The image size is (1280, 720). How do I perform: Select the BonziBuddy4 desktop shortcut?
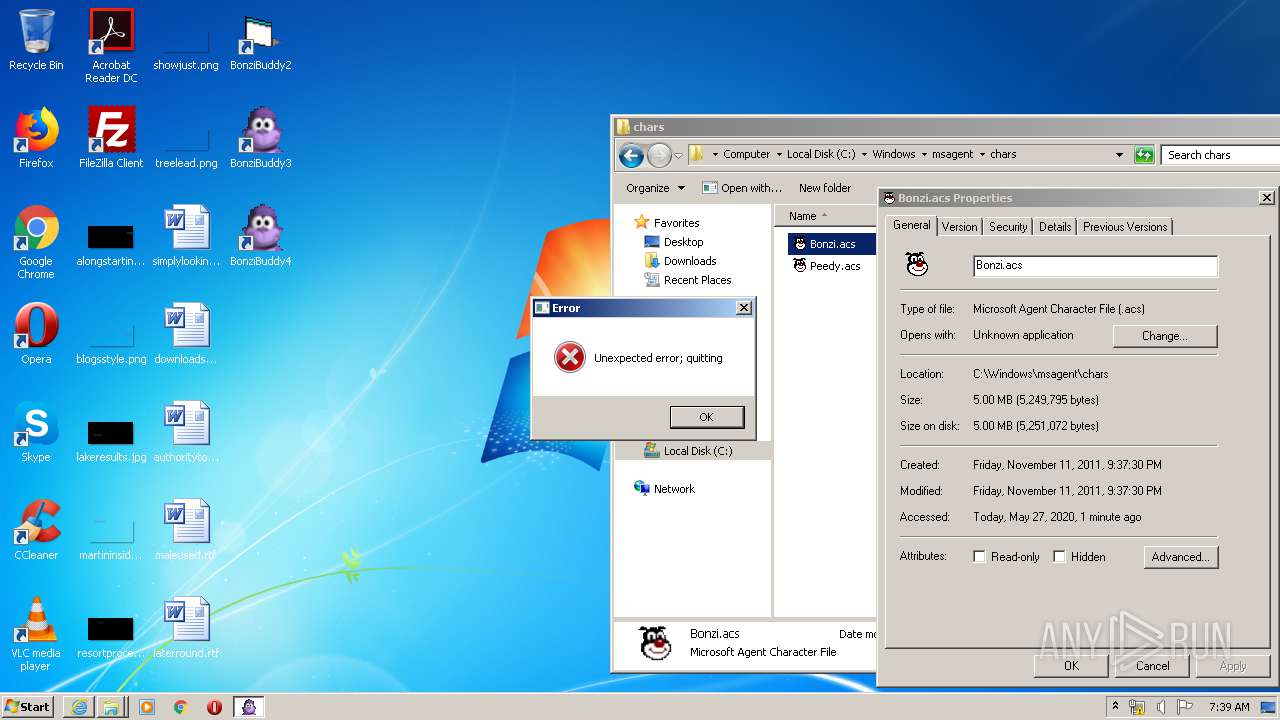pos(260,236)
